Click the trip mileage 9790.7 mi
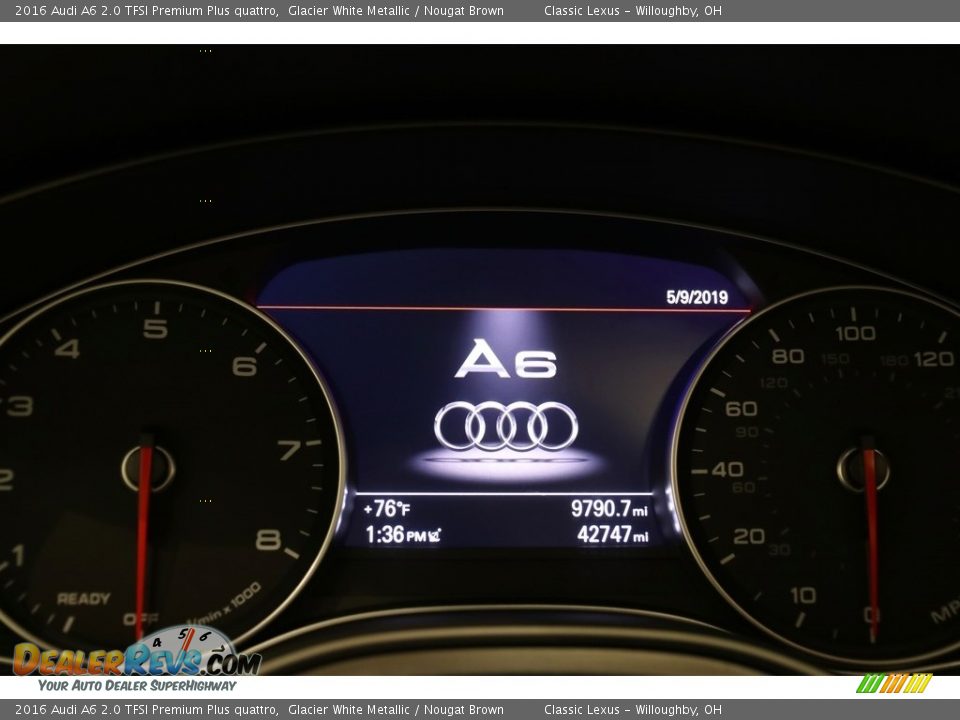Screen dimensions: 960x720 [609, 508]
